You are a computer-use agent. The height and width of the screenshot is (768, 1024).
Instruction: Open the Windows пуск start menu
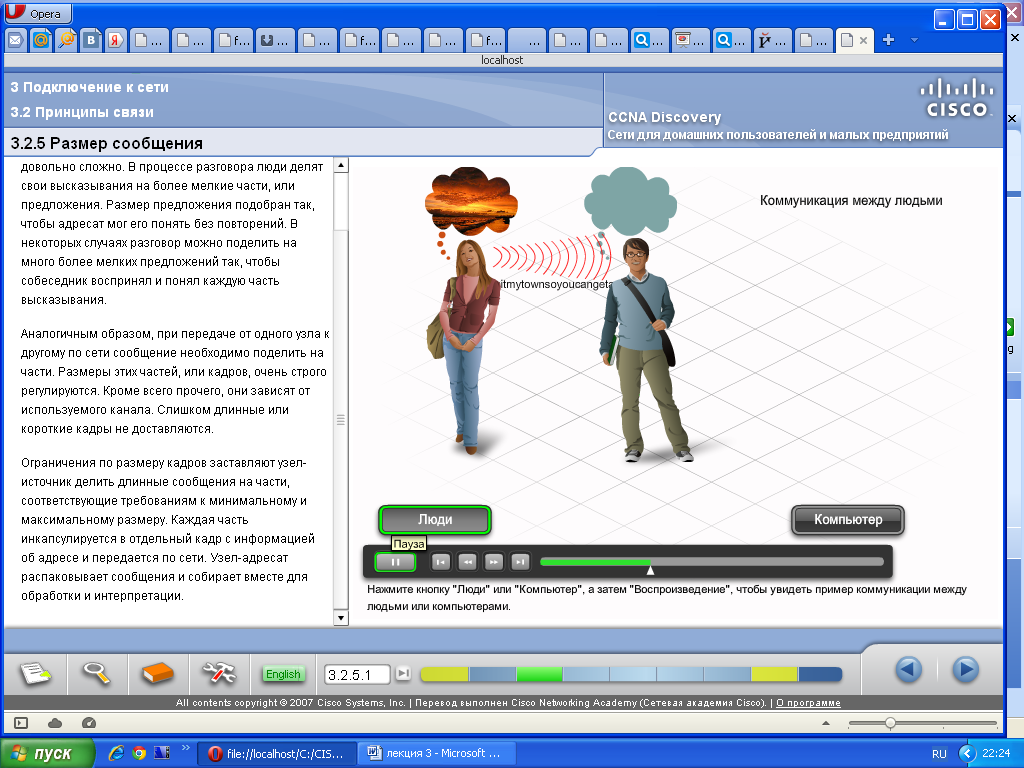[x=46, y=753]
